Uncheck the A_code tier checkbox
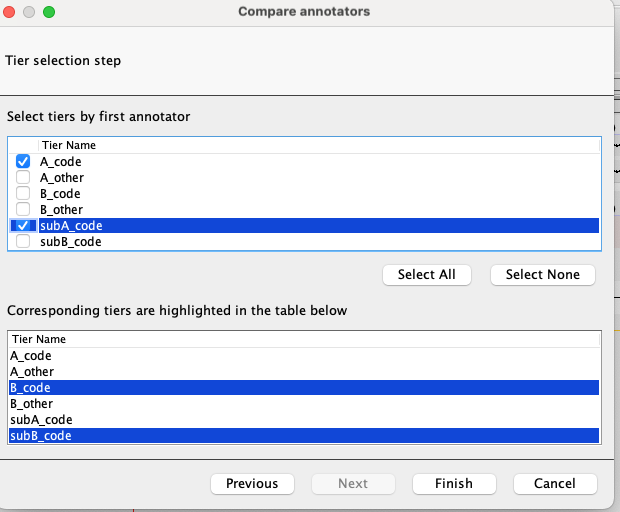 click(x=23, y=161)
